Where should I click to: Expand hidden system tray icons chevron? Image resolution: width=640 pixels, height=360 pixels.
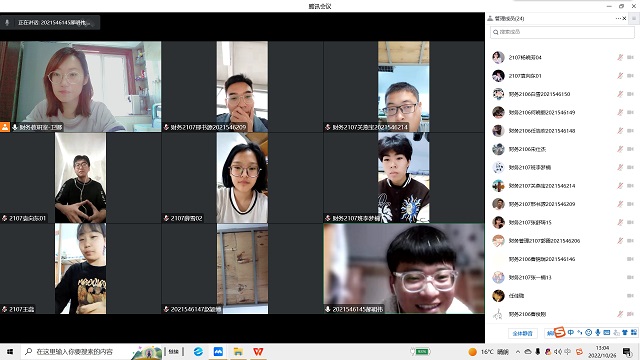point(518,351)
